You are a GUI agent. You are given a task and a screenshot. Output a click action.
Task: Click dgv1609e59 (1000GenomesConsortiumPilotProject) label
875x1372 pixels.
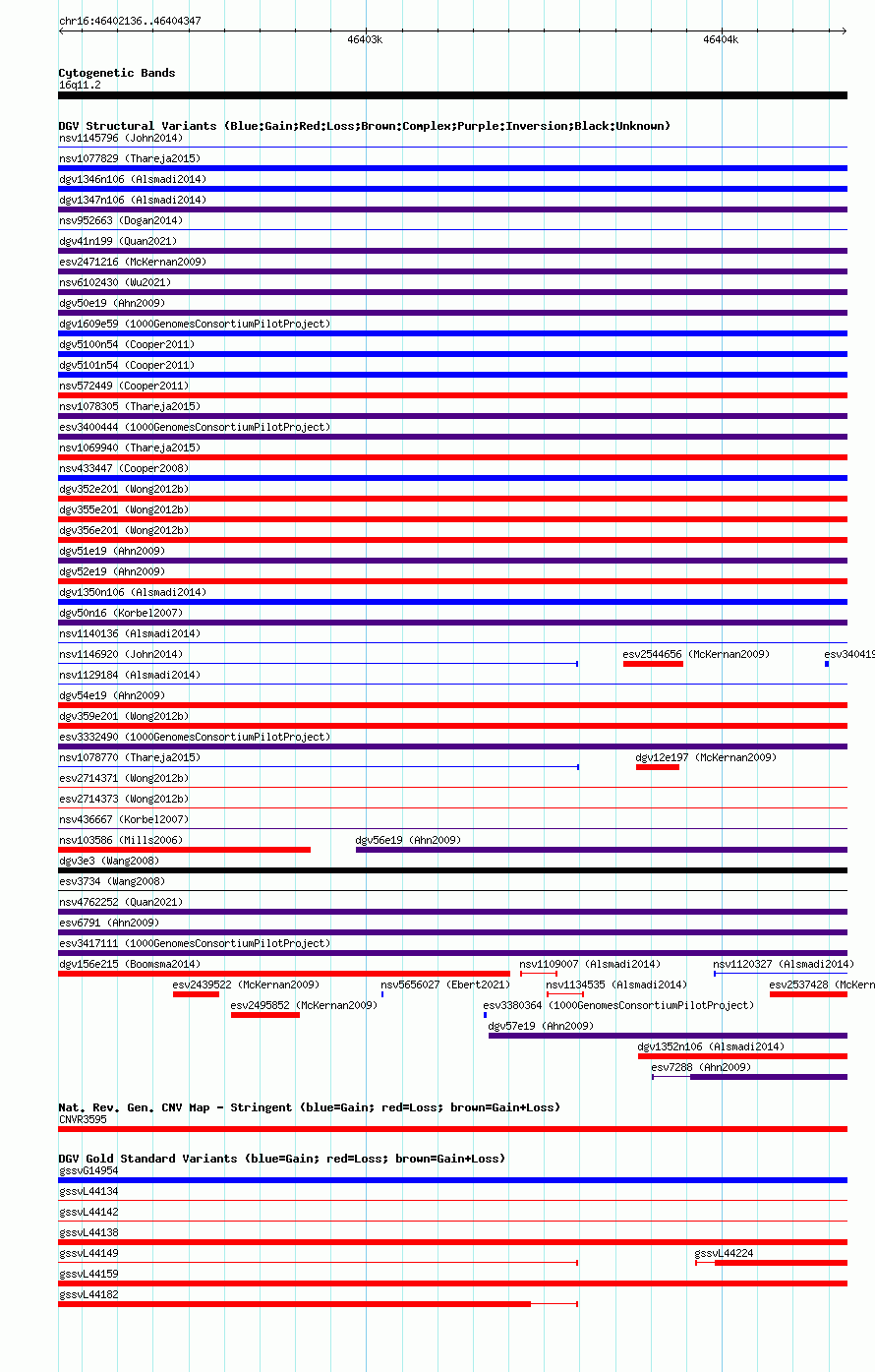[x=194, y=324]
